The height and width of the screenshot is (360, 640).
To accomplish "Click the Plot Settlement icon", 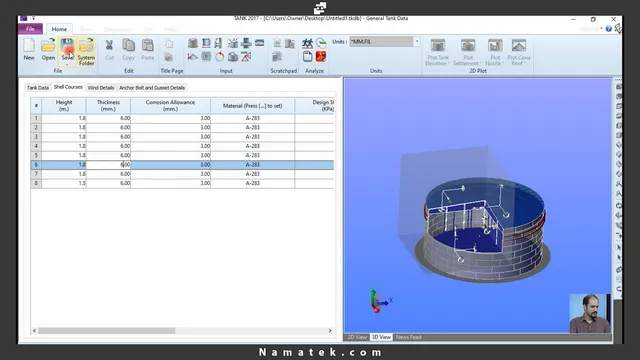I will coord(468,52).
